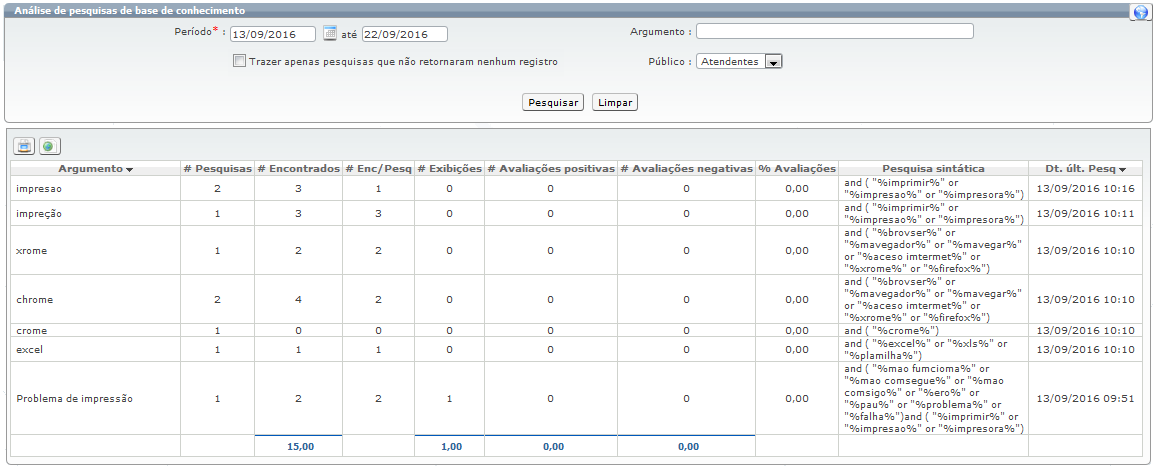Click the # Pesquisas column header
Viewport: 1157px width, 468px height.
tap(217, 169)
